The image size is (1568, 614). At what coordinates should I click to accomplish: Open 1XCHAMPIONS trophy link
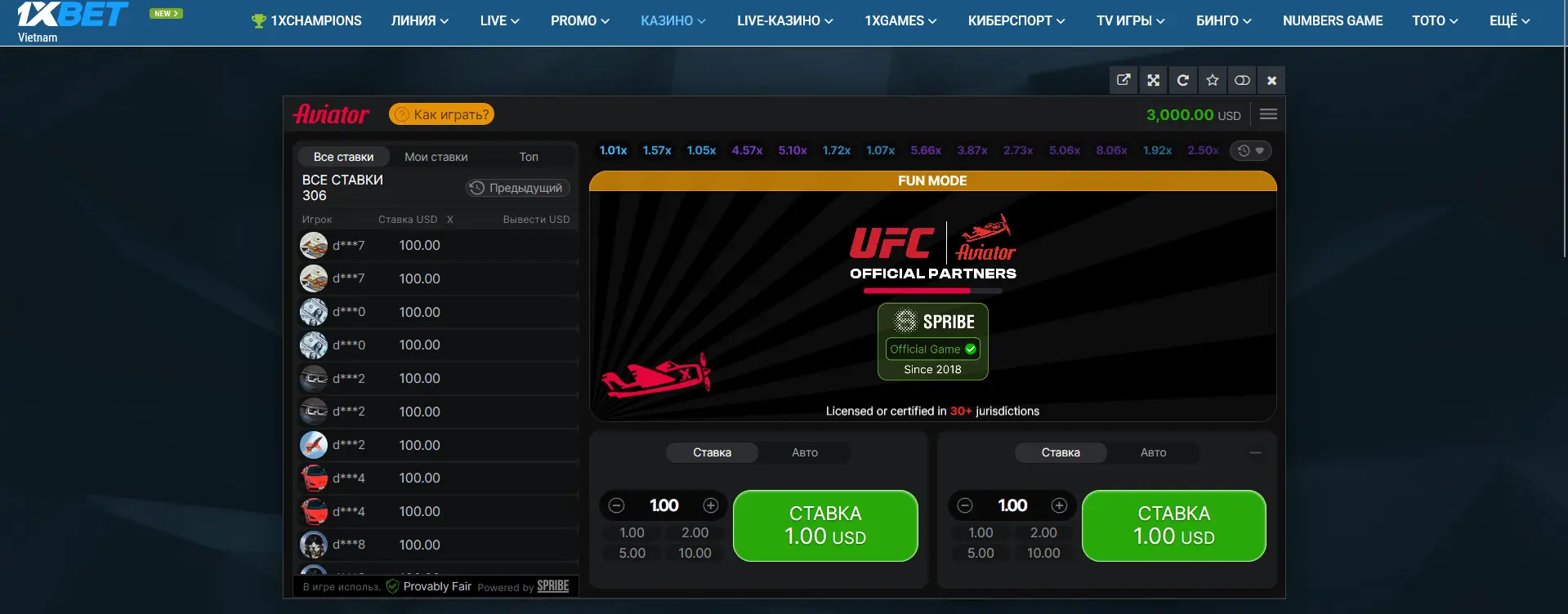point(307,20)
